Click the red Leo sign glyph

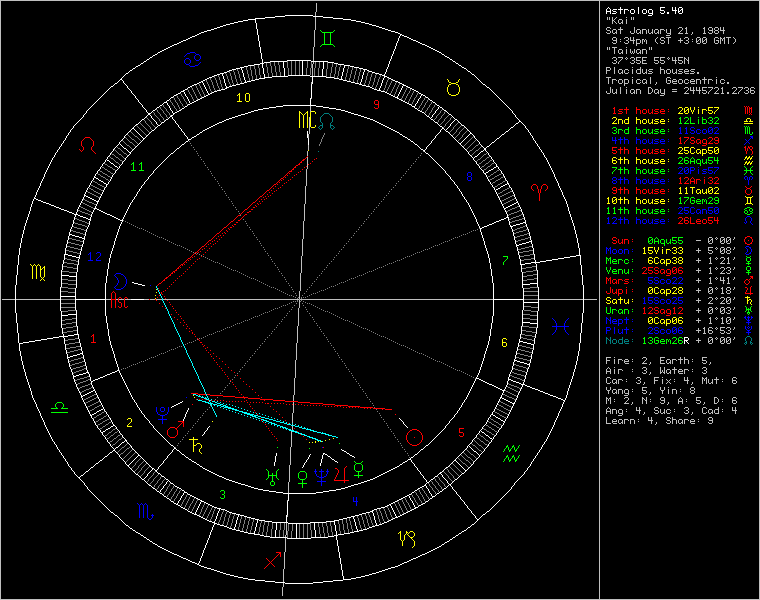click(89, 146)
